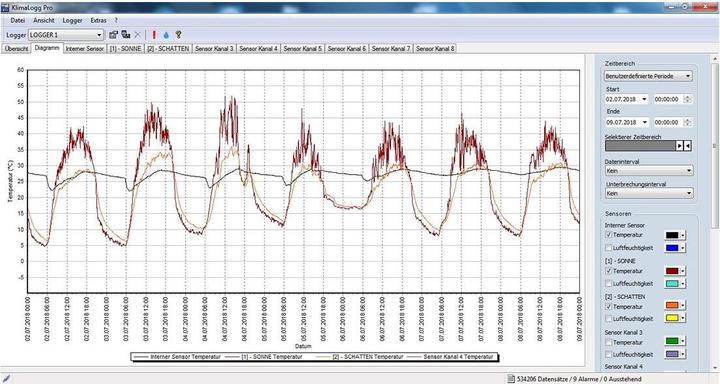Uncheck Interner Sensor Temperatur checkbox
The height and width of the screenshot is (384, 720).
click(x=609, y=235)
